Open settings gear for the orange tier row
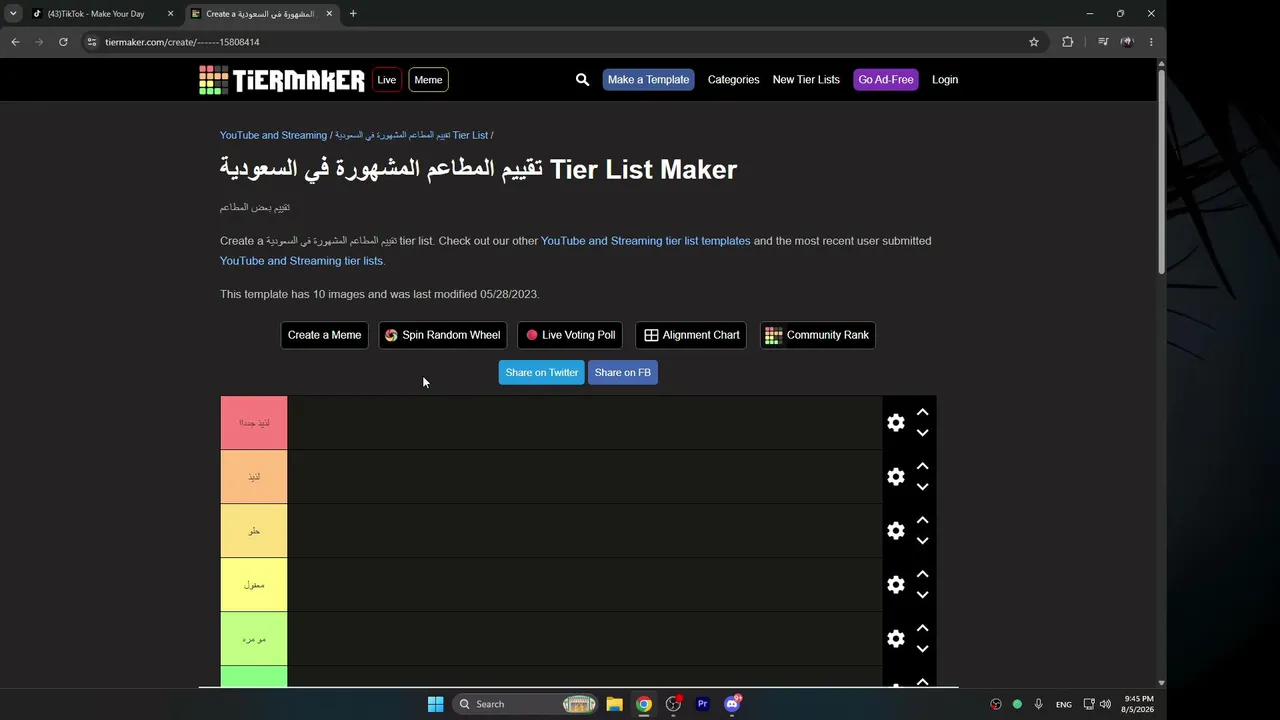 coord(896,477)
